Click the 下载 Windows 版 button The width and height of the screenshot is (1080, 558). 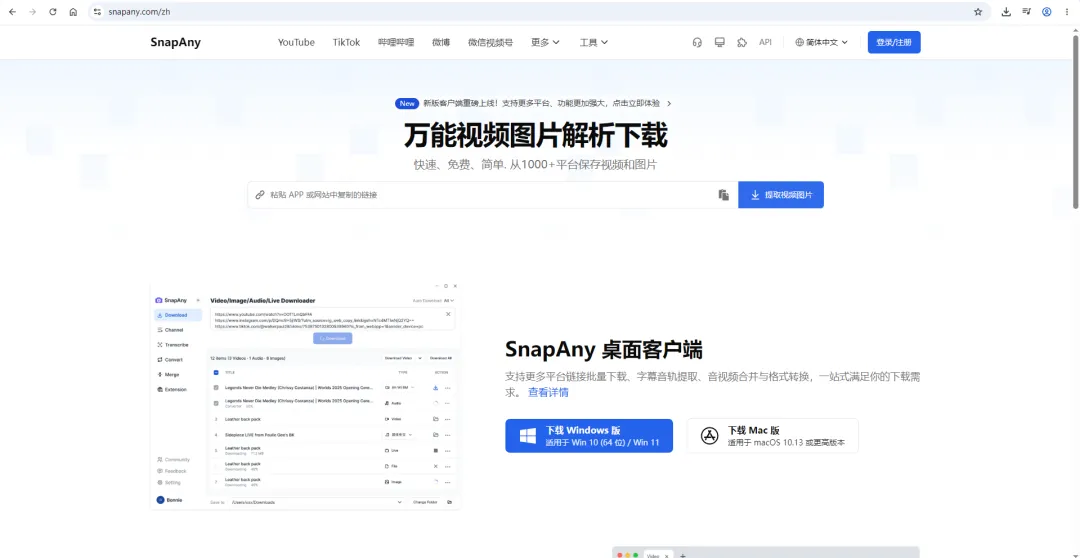click(589, 435)
